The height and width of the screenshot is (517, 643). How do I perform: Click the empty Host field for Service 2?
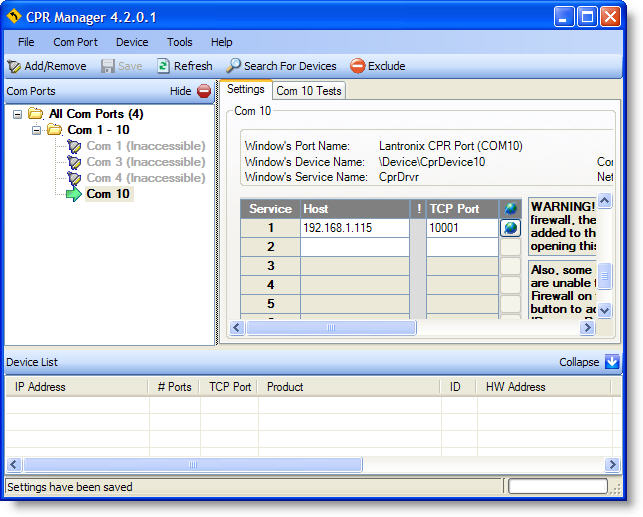[x=355, y=247]
